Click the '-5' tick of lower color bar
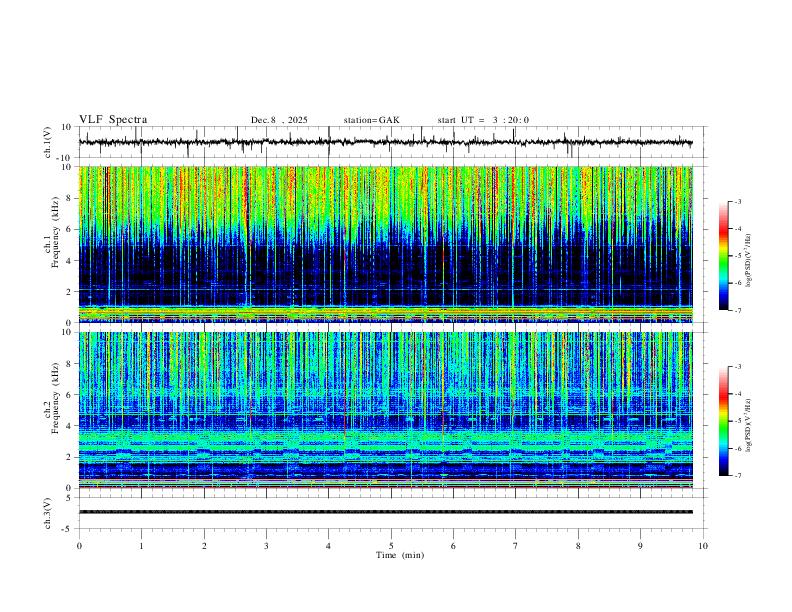The image size is (792, 612). pyautogui.click(x=737, y=421)
